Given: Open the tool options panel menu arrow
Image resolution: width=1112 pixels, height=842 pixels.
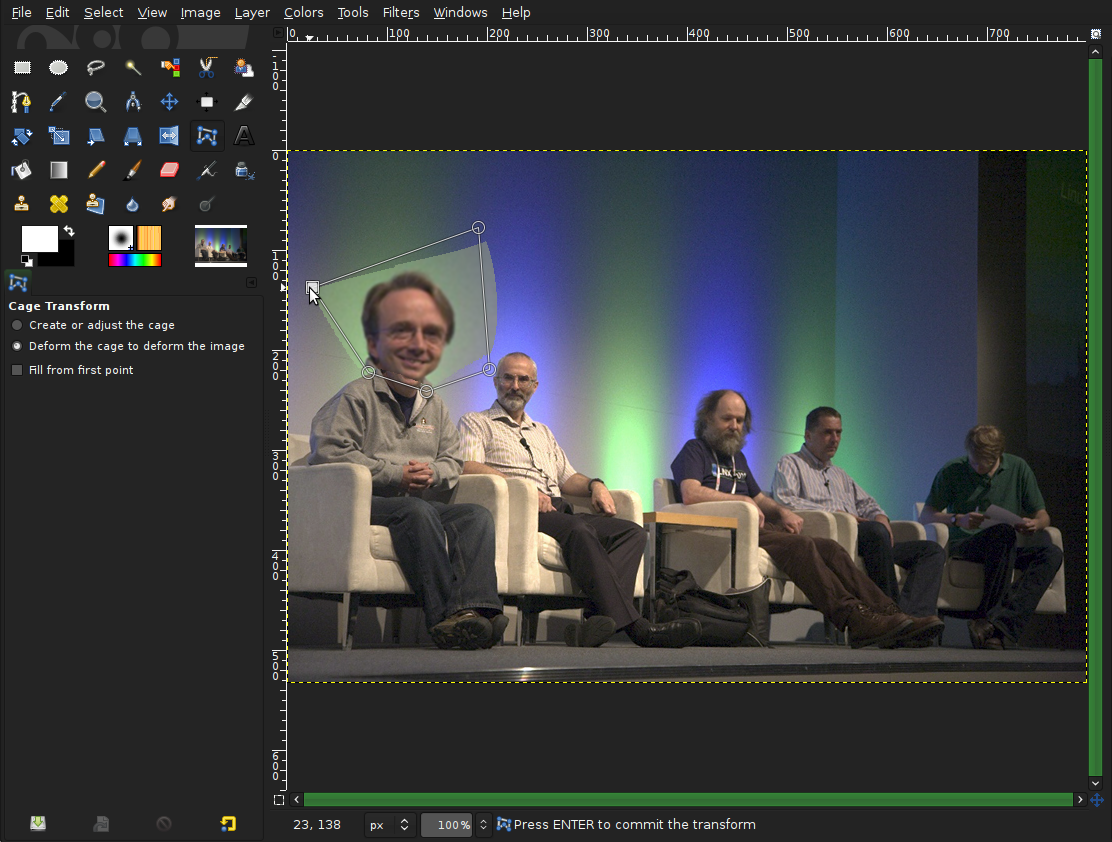Looking at the screenshot, I should click(251, 283).
